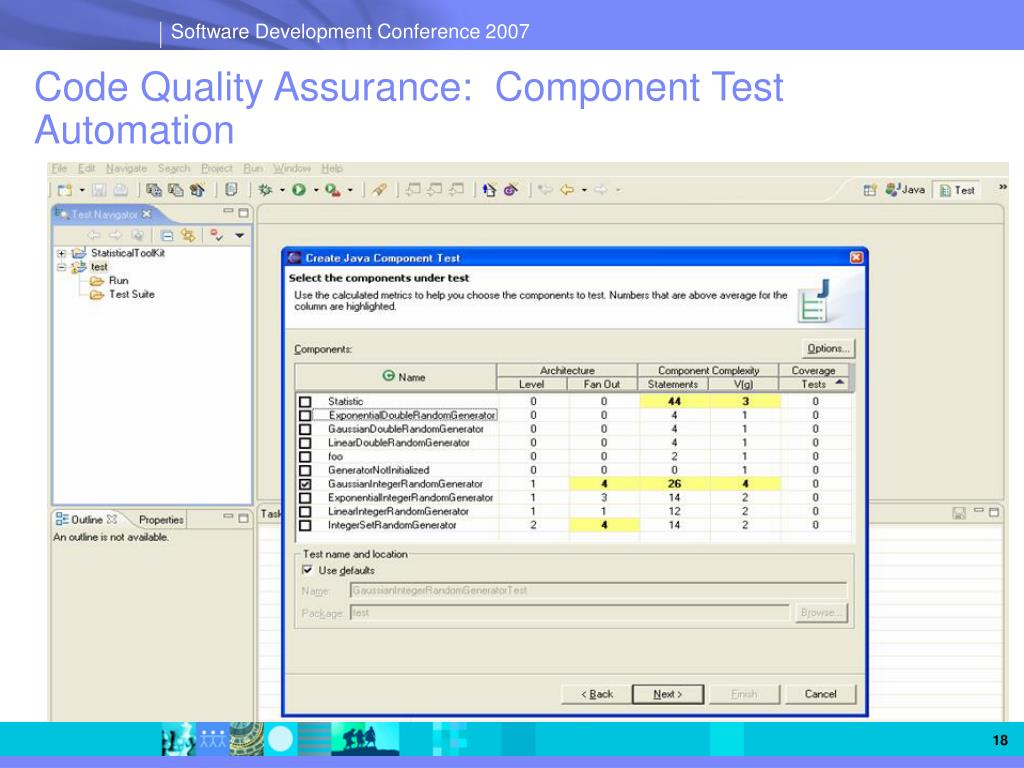Click the green Run button in toolbar
1024x768 pixels.
pos(298,190)
